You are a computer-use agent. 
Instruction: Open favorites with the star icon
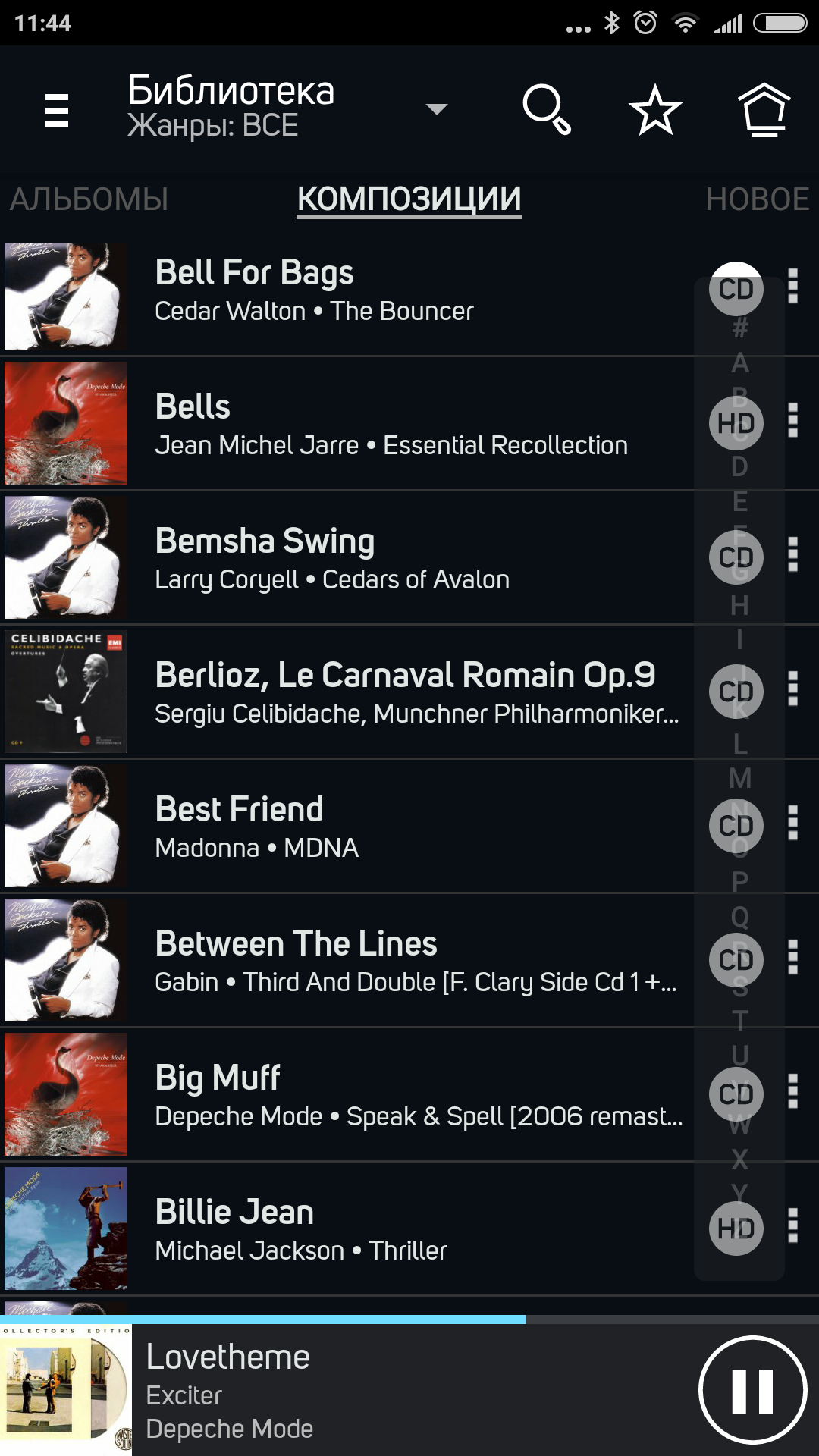tap(655, 110)
